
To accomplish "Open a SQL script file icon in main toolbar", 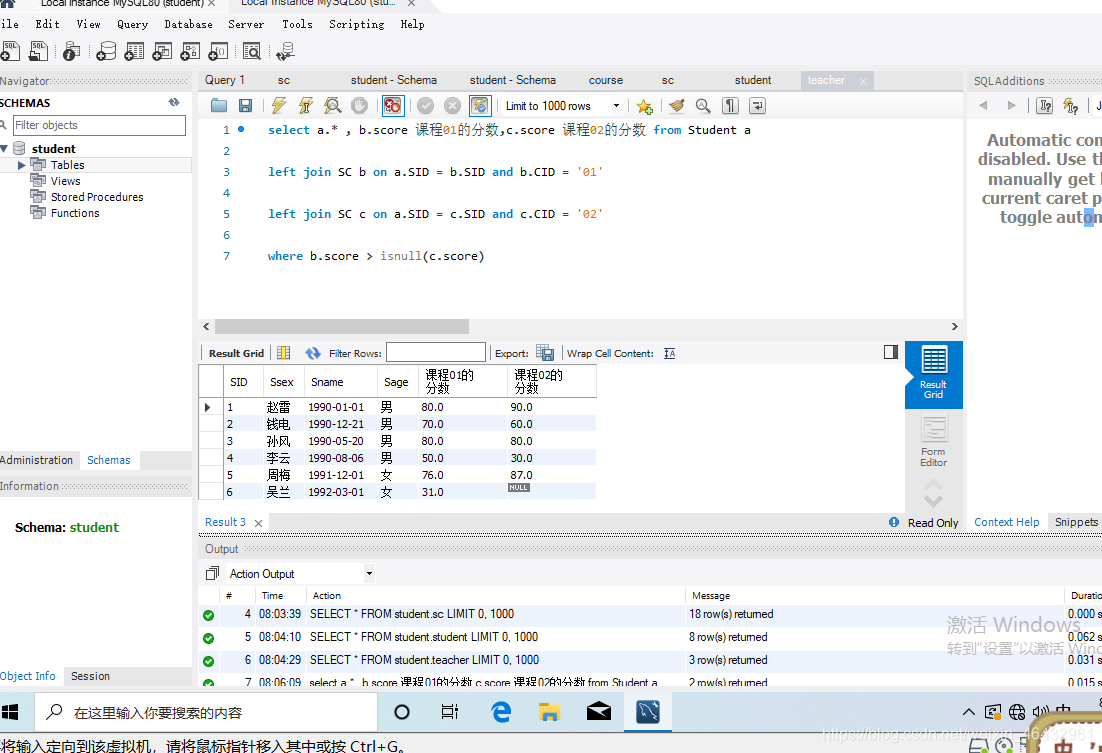I will coord(39,51).
